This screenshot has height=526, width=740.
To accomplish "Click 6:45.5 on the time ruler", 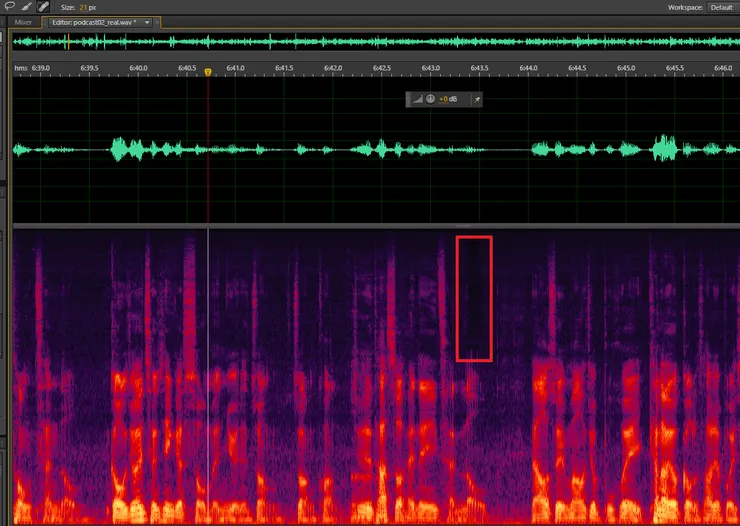I will 675,68.
